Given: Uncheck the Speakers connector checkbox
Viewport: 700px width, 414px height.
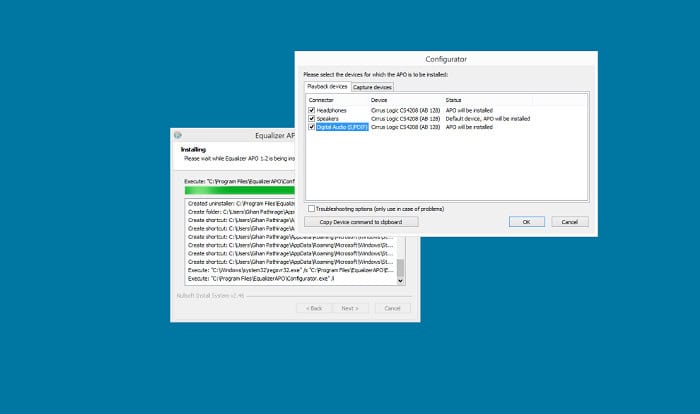Looking at the screenshot, I should pos(312,118).
